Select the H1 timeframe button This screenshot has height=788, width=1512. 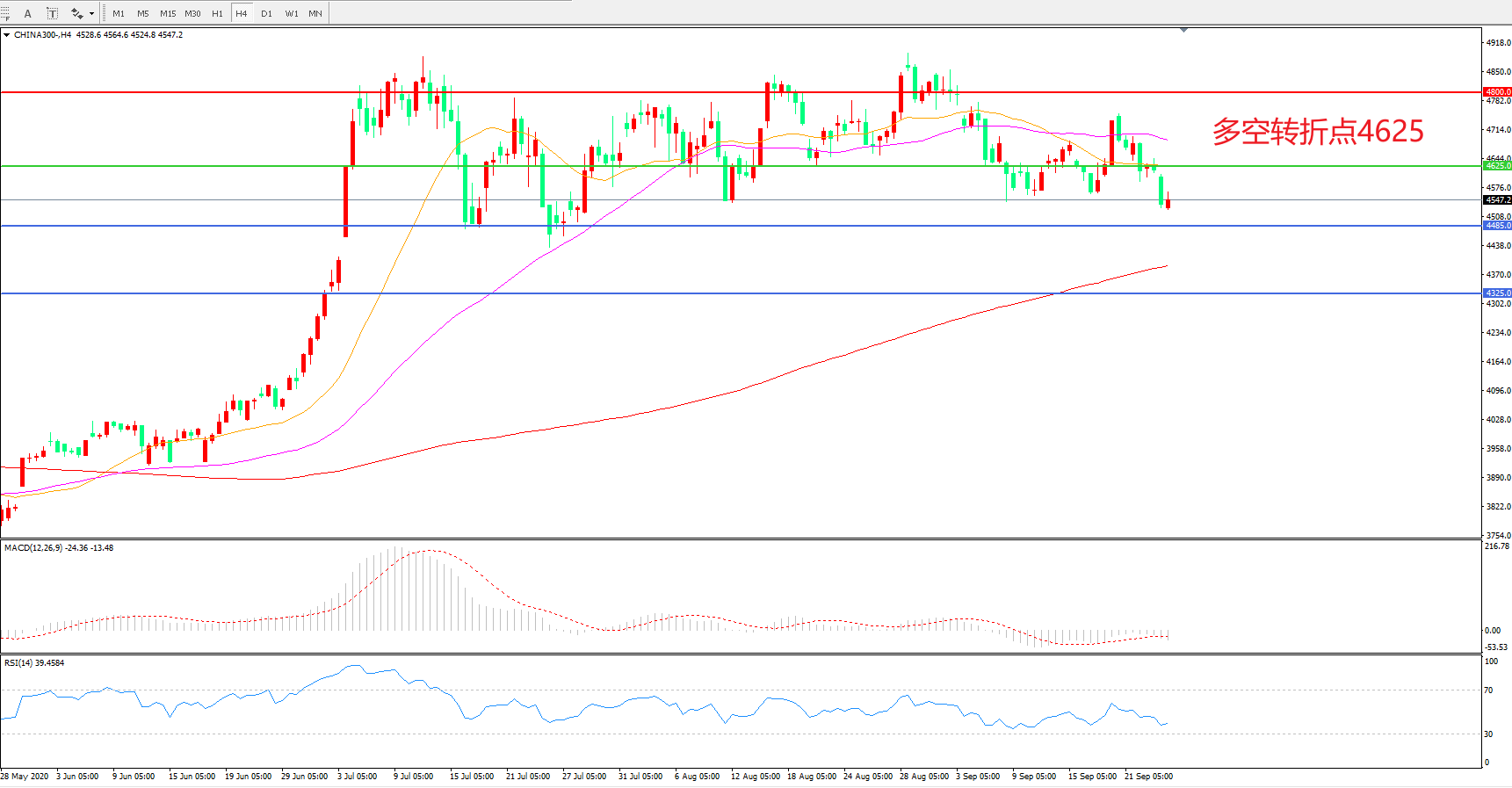217,13
